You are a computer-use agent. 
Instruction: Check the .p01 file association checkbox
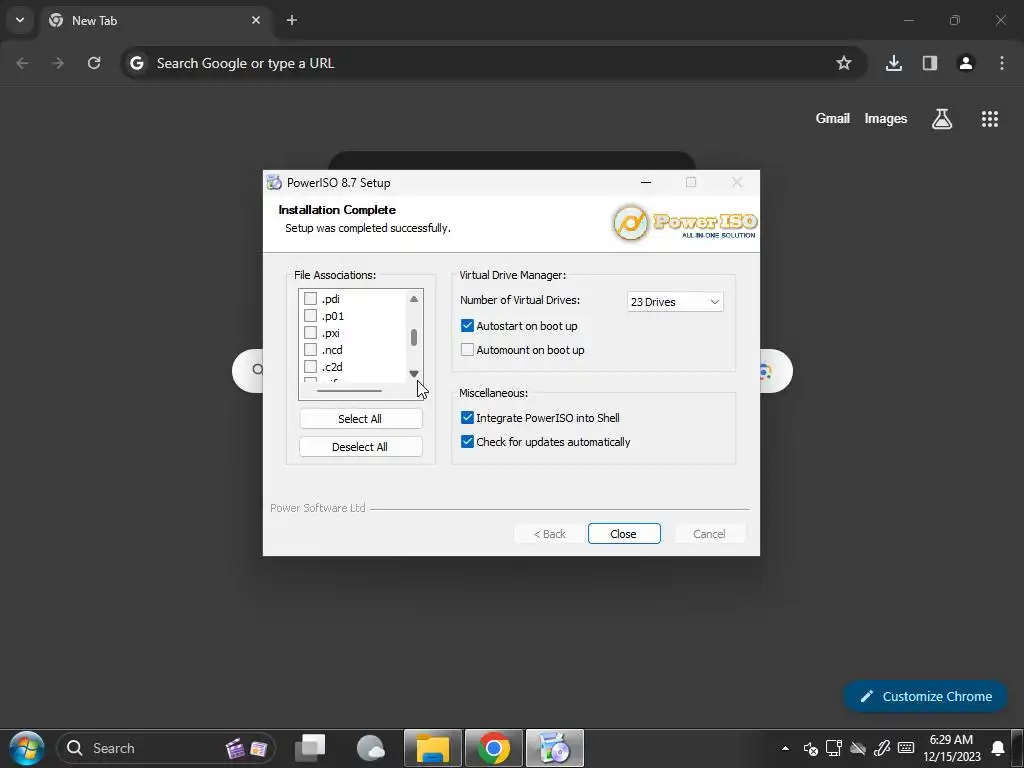coord(311,315)
